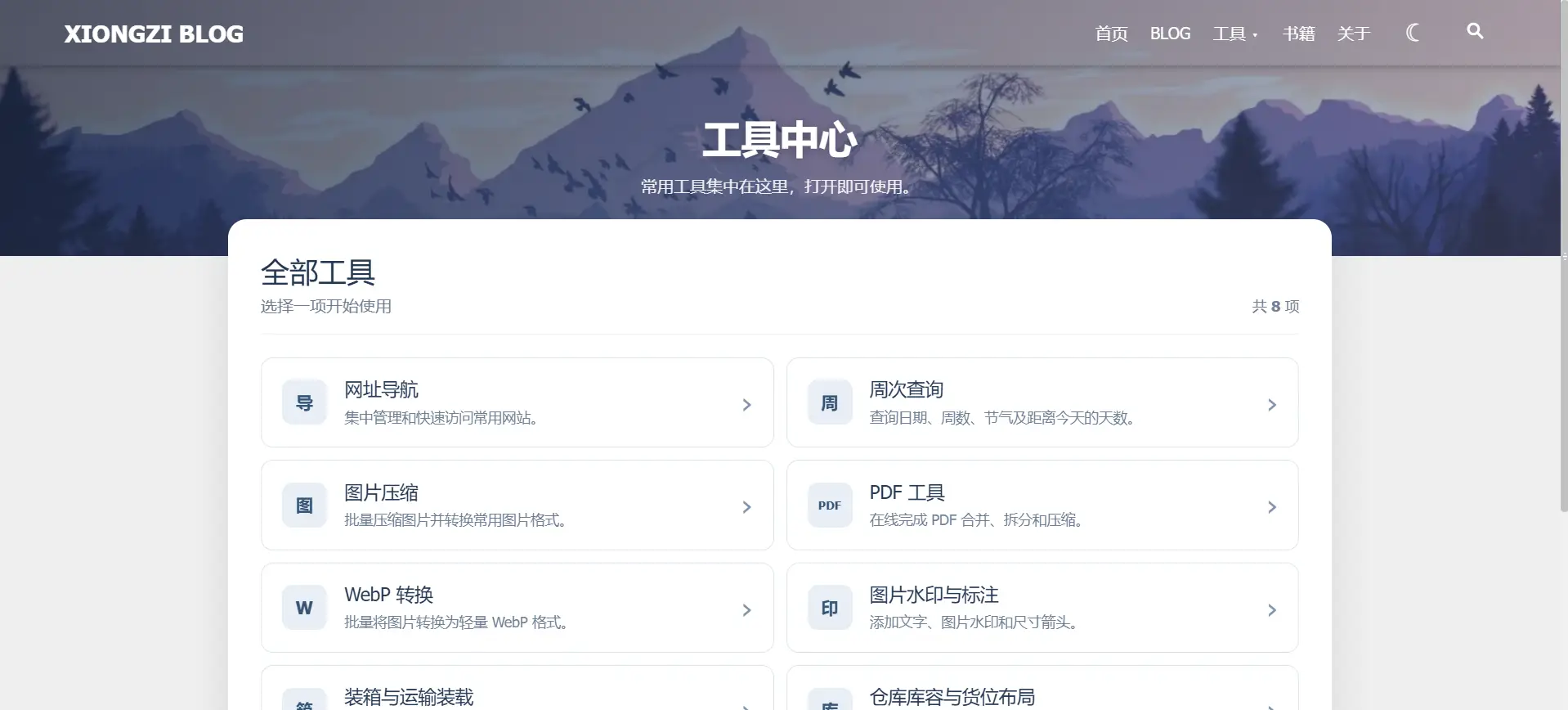
Task: Open the chevron arrow on PDF 工具 card
Action: point(1271,507)
